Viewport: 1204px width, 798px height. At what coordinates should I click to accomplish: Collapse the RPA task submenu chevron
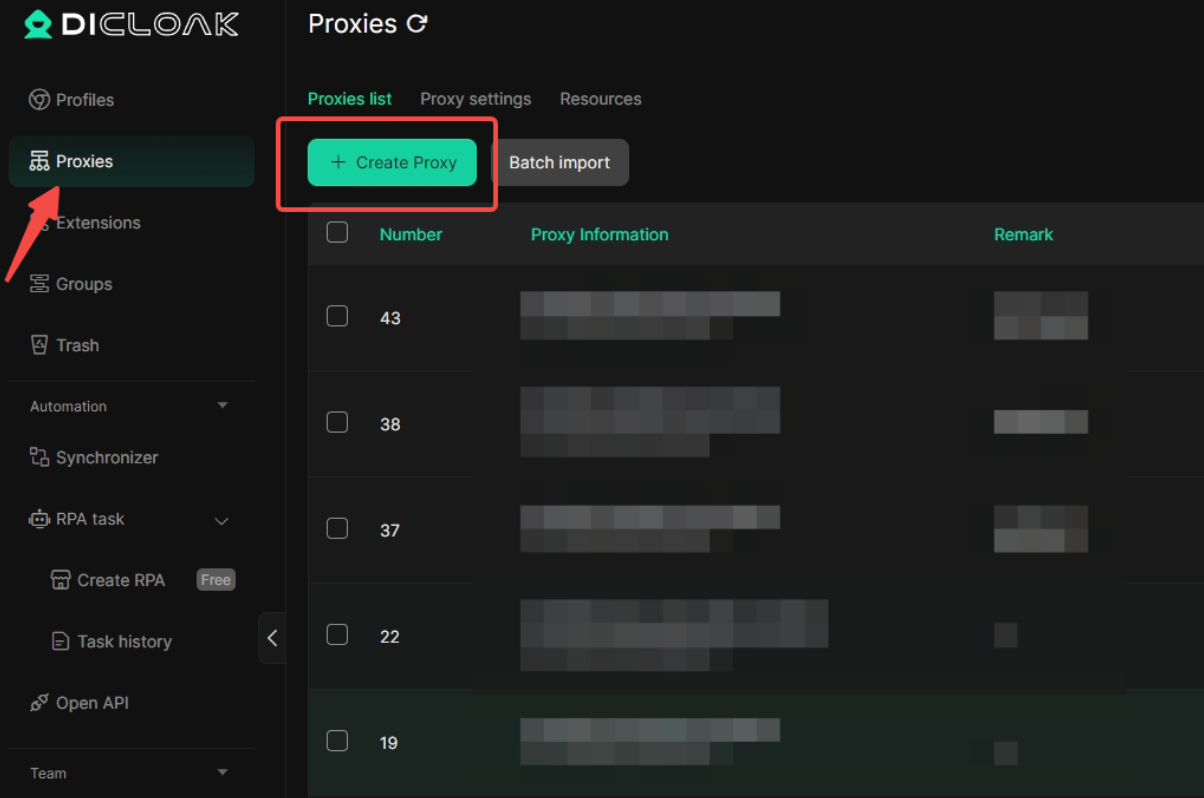coord(222,521)
